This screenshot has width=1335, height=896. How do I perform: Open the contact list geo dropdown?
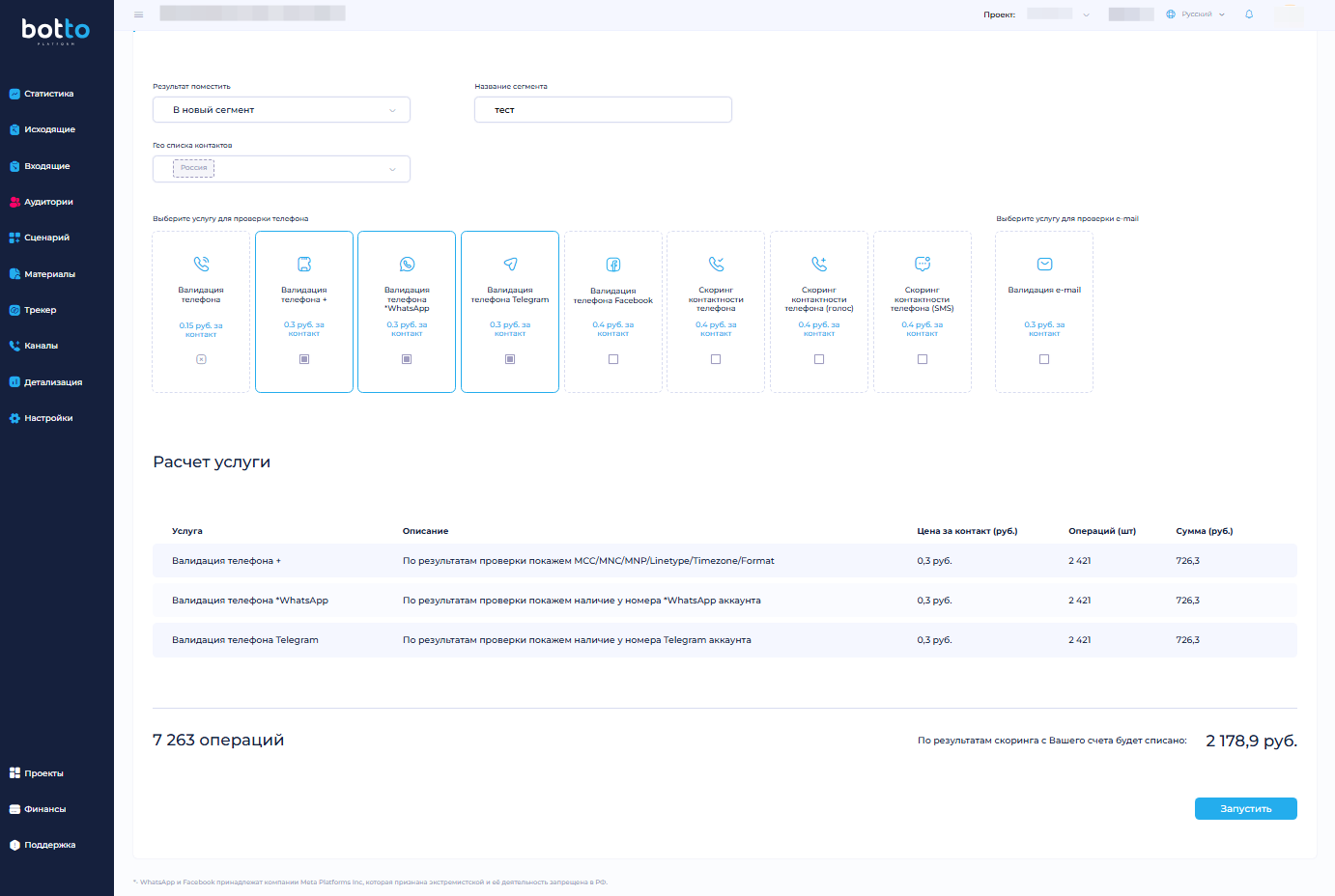(281, 169)
